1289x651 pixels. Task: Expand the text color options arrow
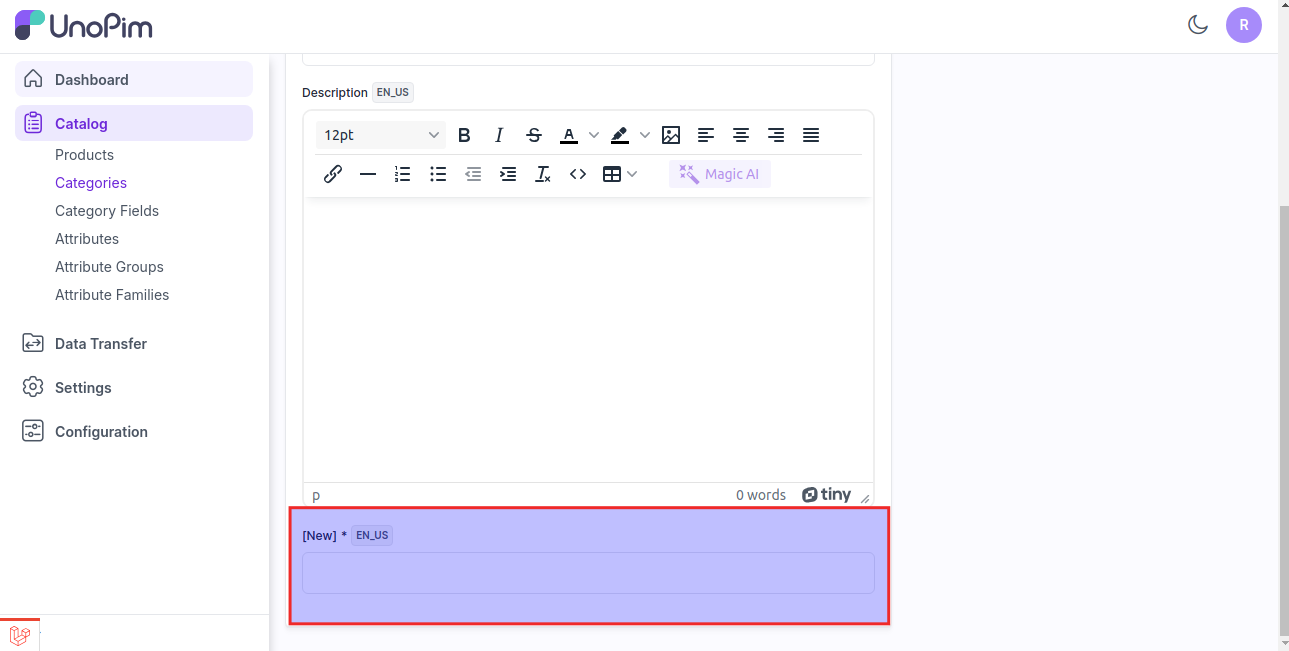(593, 135)
